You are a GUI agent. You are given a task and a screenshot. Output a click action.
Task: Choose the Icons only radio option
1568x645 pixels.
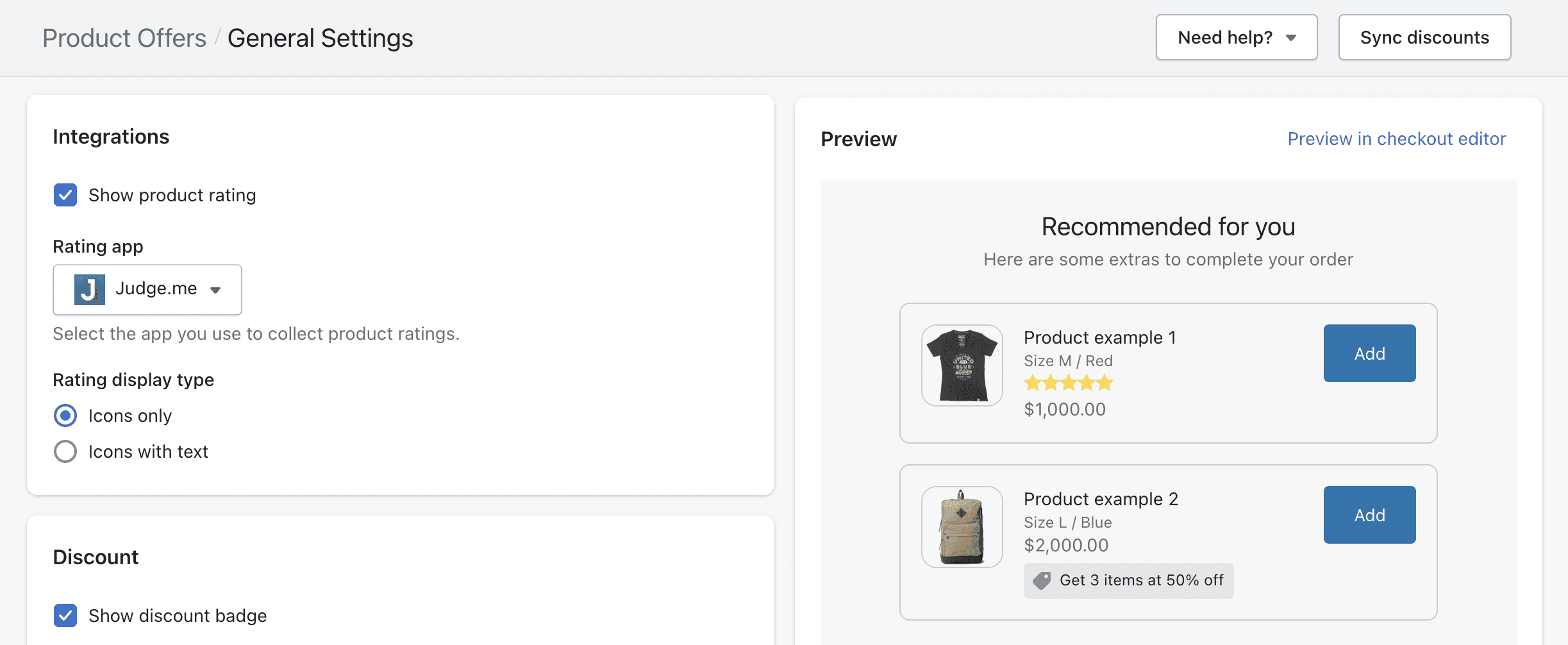(65, 415)
